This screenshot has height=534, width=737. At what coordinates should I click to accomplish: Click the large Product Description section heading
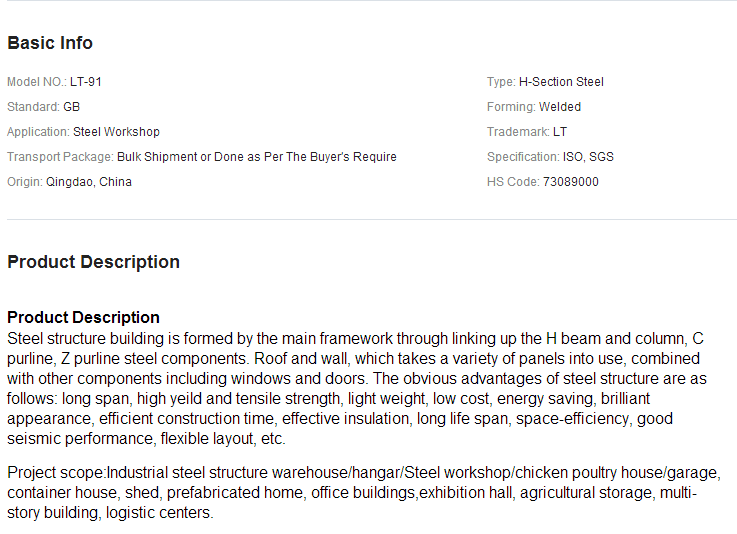pos(94,262)
